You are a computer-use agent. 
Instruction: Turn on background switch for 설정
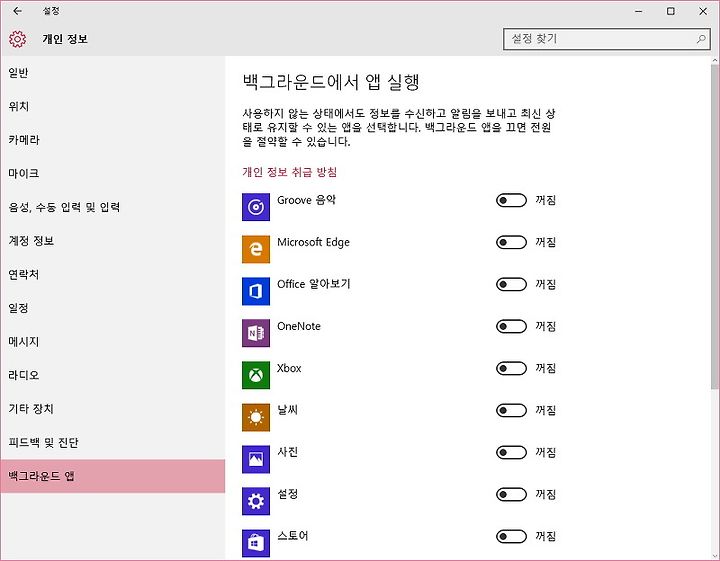511,494
